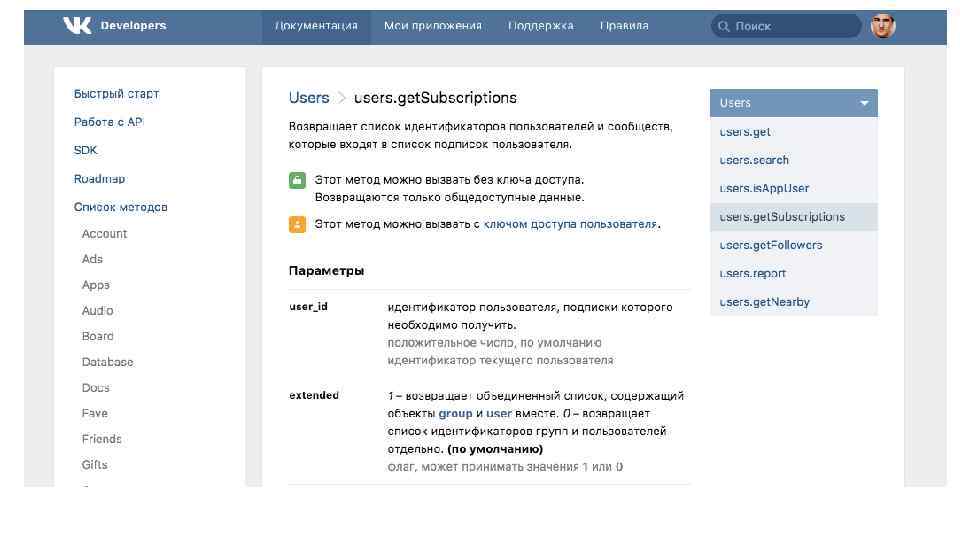
Task: Open the group object link
Action: 455,413
